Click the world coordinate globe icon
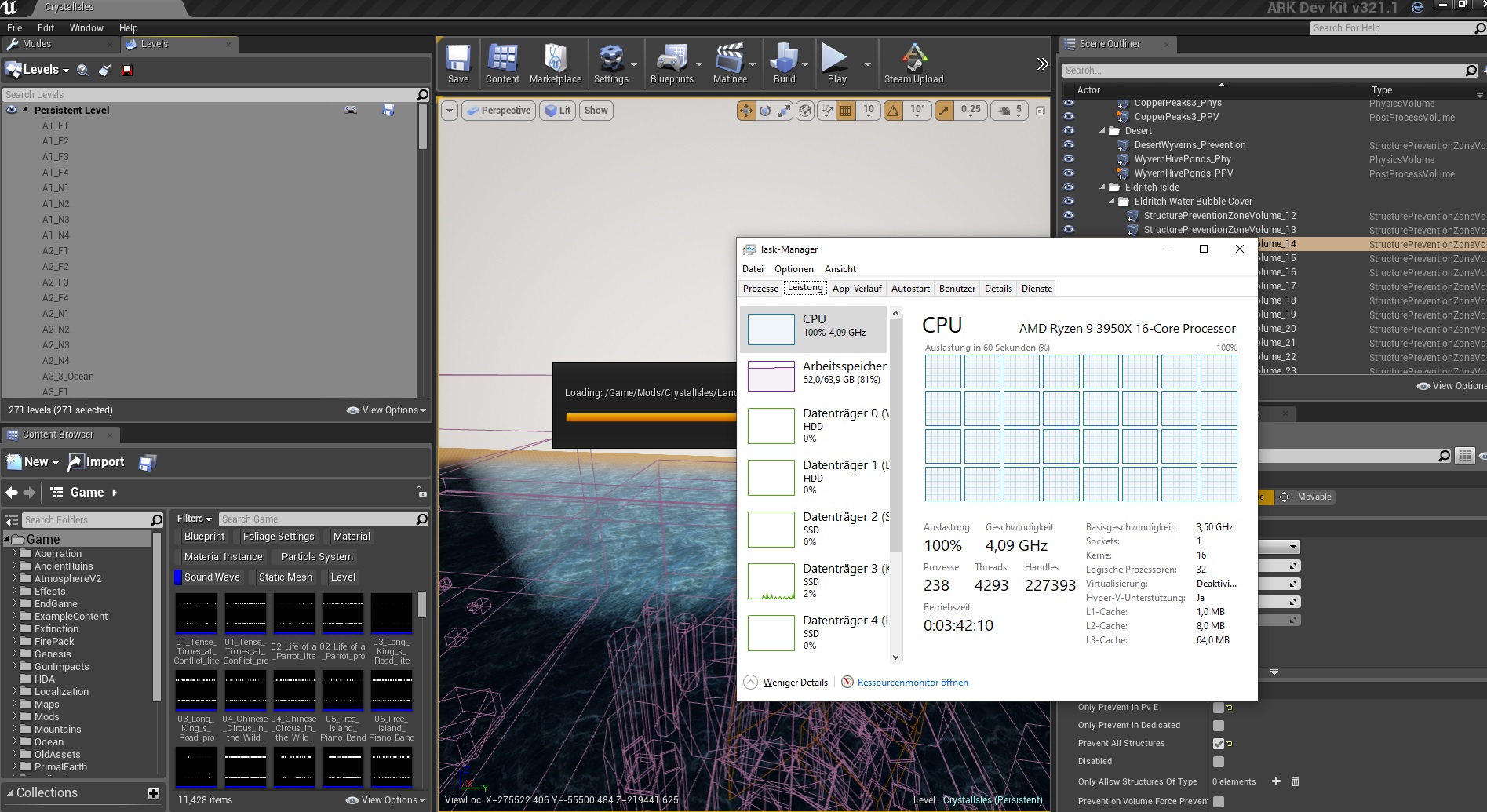Viewport: 1487px width, 812px height. coord(805,111)
